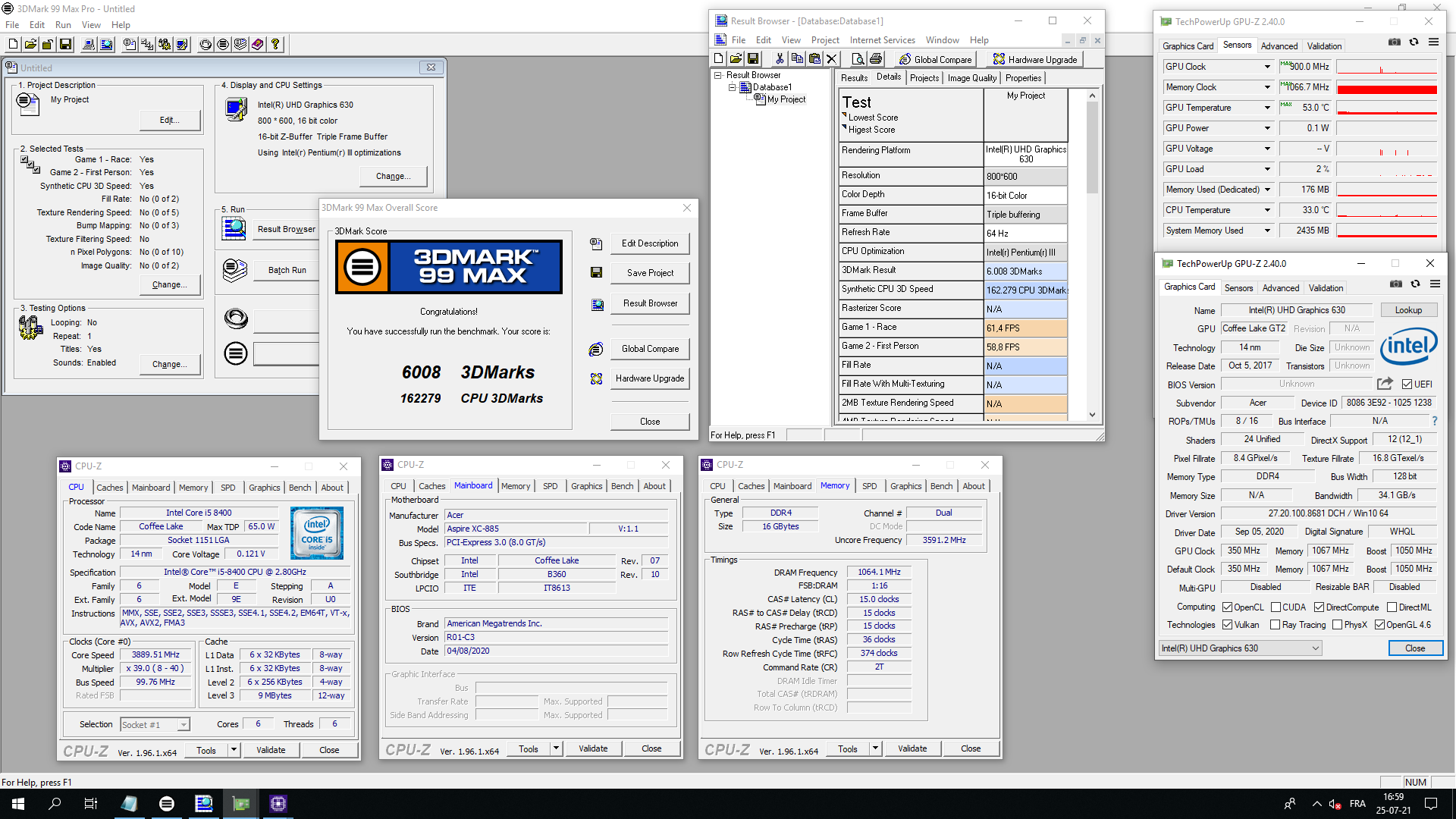Switch to Image Quality tab in Result Browser

(972, 78)
